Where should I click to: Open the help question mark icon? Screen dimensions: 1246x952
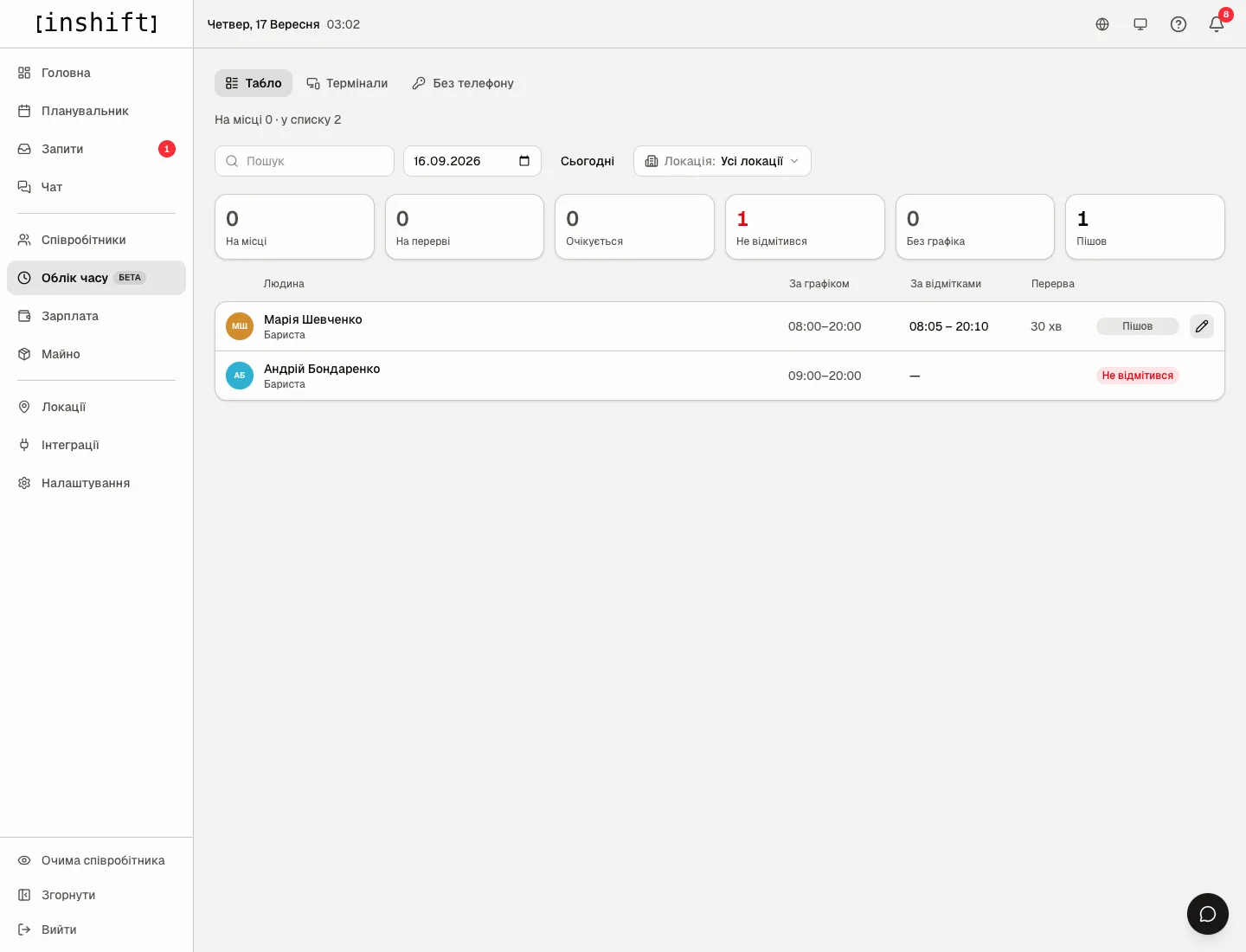(x=1179, y=24)
